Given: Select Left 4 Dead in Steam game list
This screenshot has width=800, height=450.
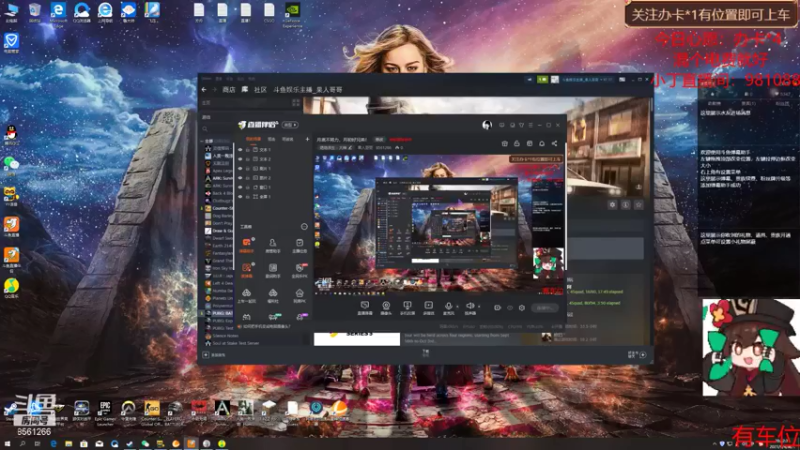Looking at the screenshot, I should tap(218, 283).
